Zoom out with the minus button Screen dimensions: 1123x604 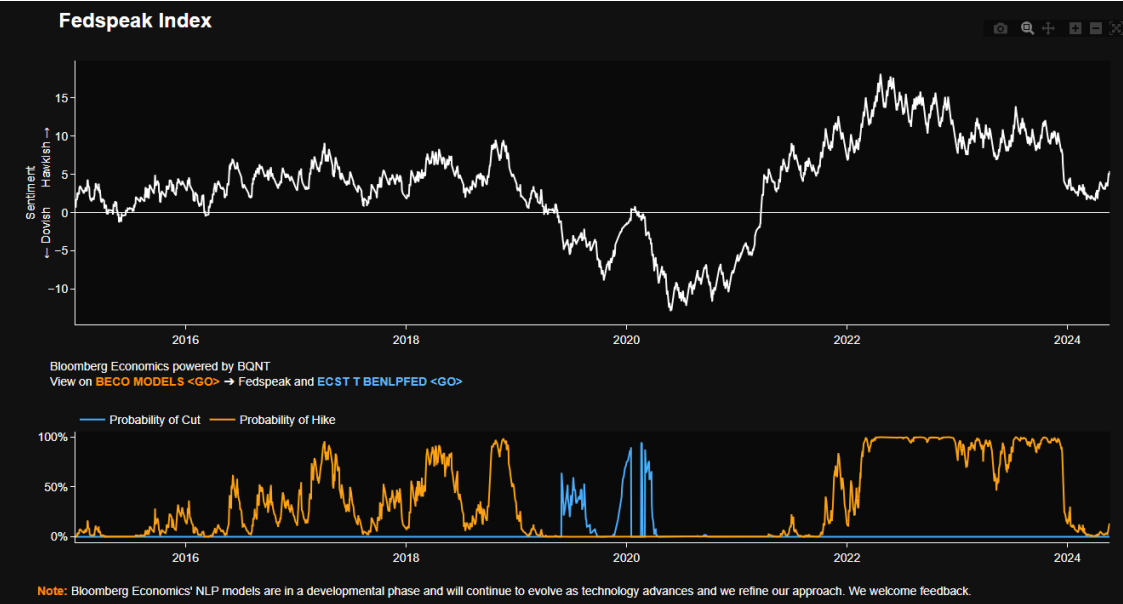click(x=1096, y=29)
